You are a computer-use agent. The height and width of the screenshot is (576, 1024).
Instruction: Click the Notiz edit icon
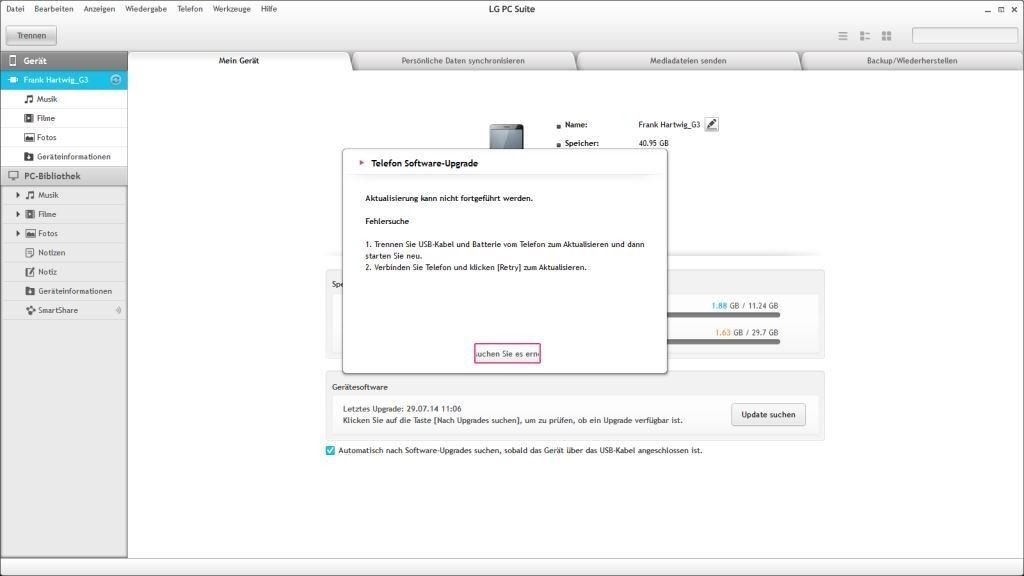pos(30,272)
